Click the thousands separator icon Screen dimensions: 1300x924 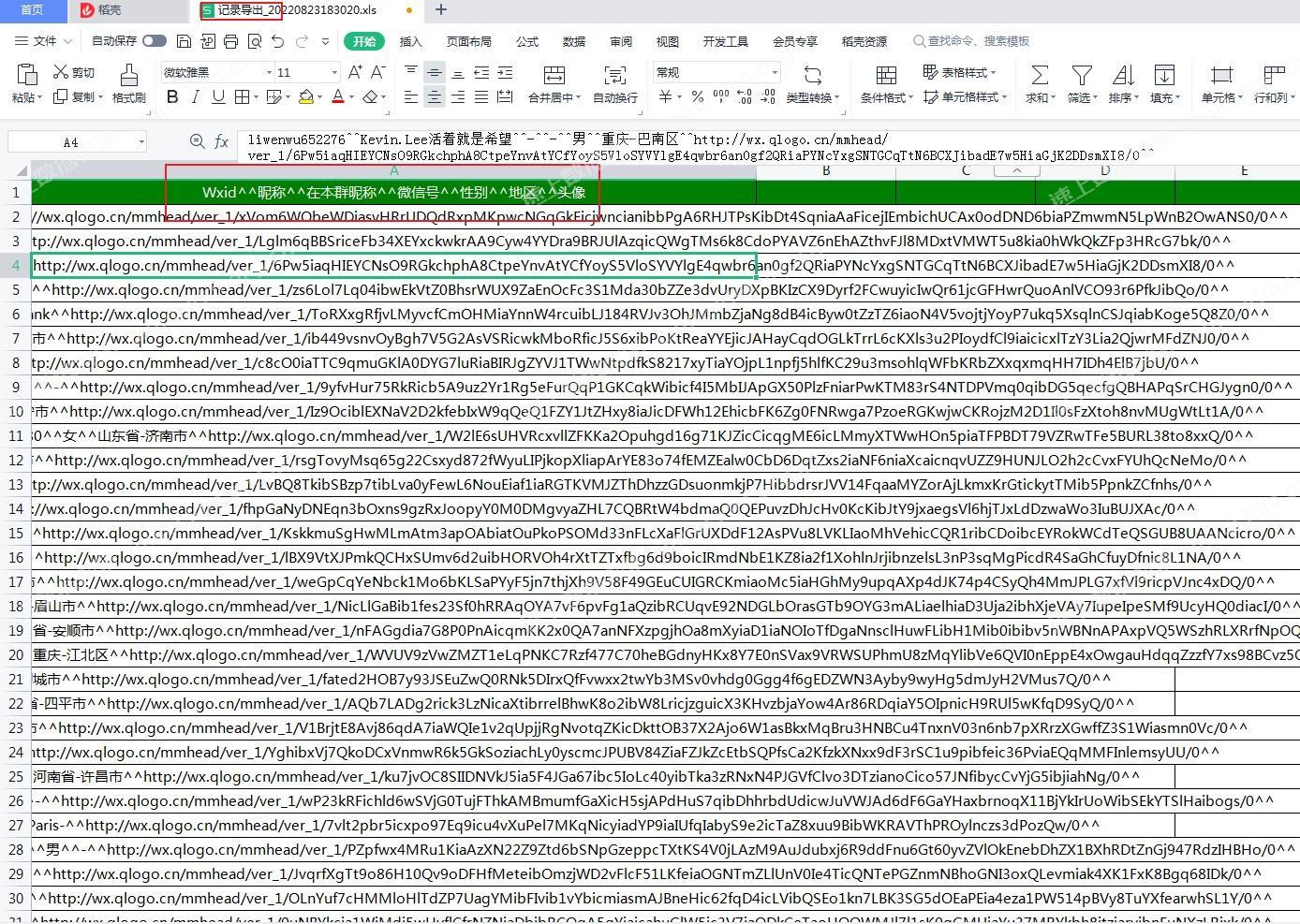click(x=720, y=96)
